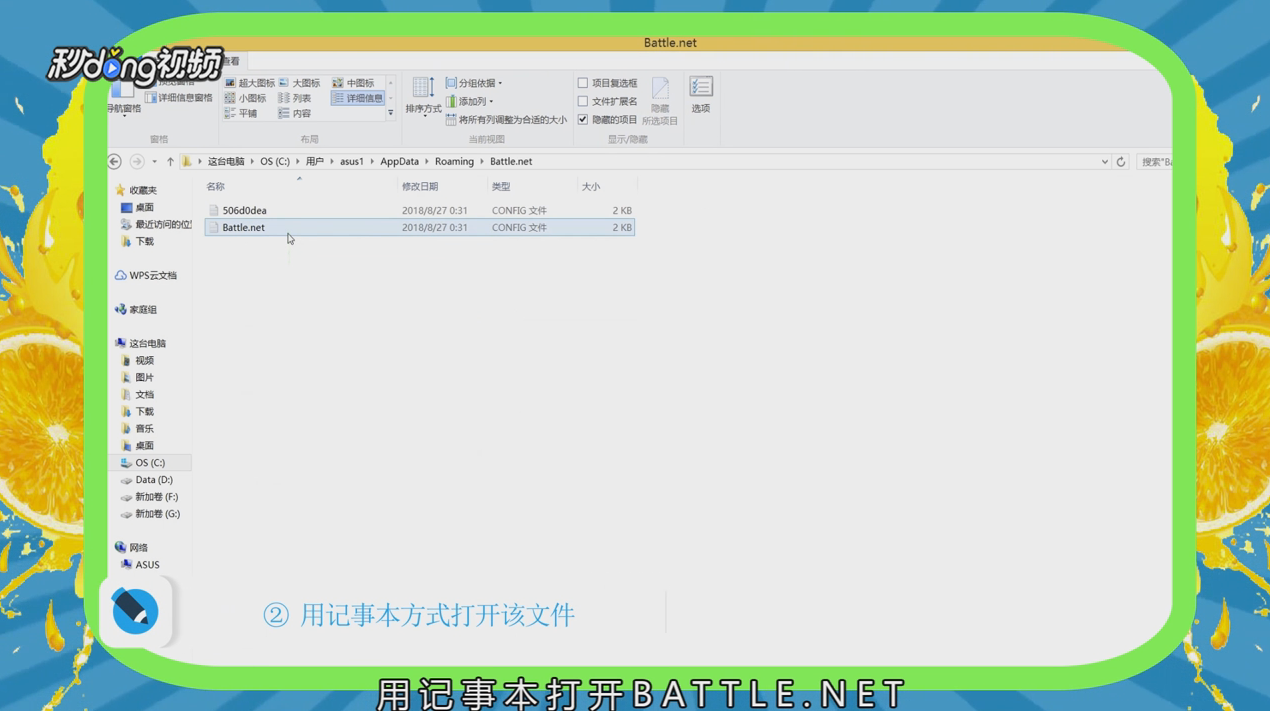The height and width of the screenshot is (711, 1270).
Task: Click asus1 in the address path
Action: point(352,161)
